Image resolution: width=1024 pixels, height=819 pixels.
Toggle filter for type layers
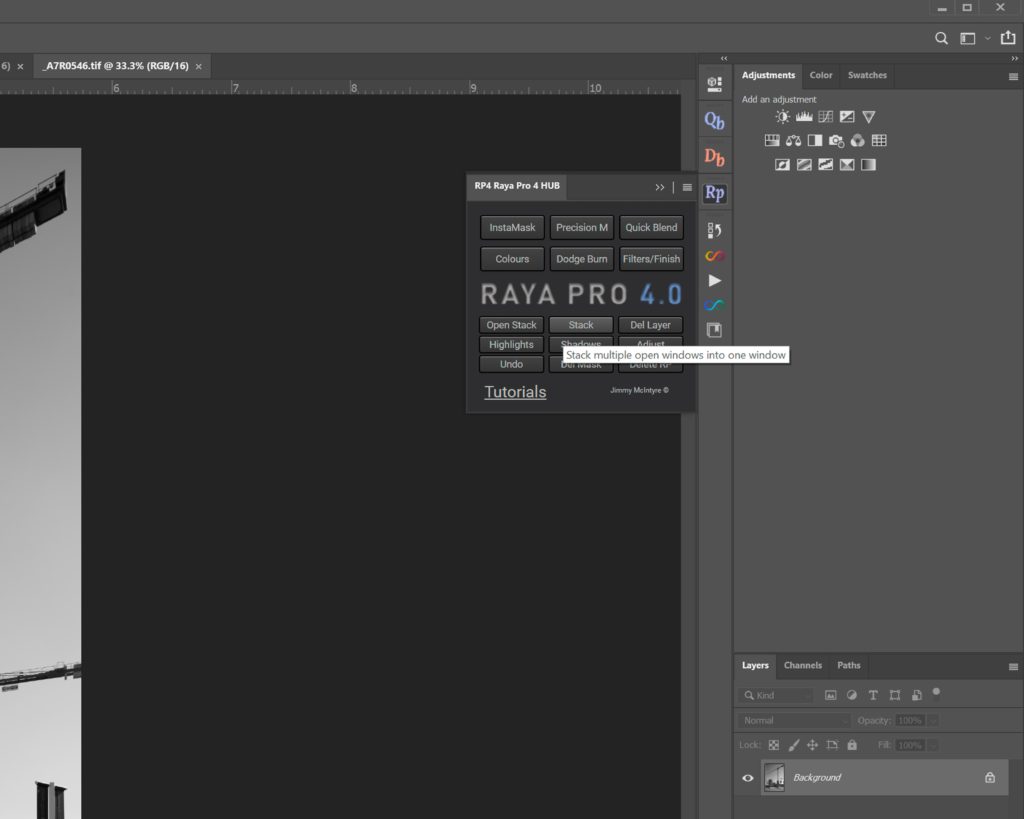pyautogui.click(x=873, y=696)
